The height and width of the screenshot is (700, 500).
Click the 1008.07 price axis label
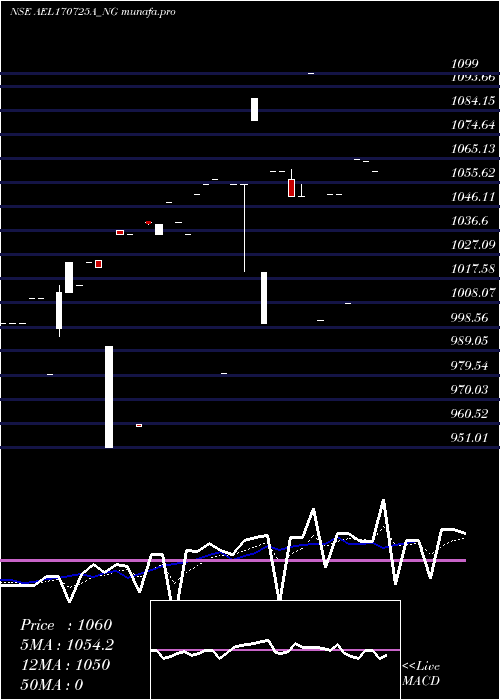tap(473, 293)
